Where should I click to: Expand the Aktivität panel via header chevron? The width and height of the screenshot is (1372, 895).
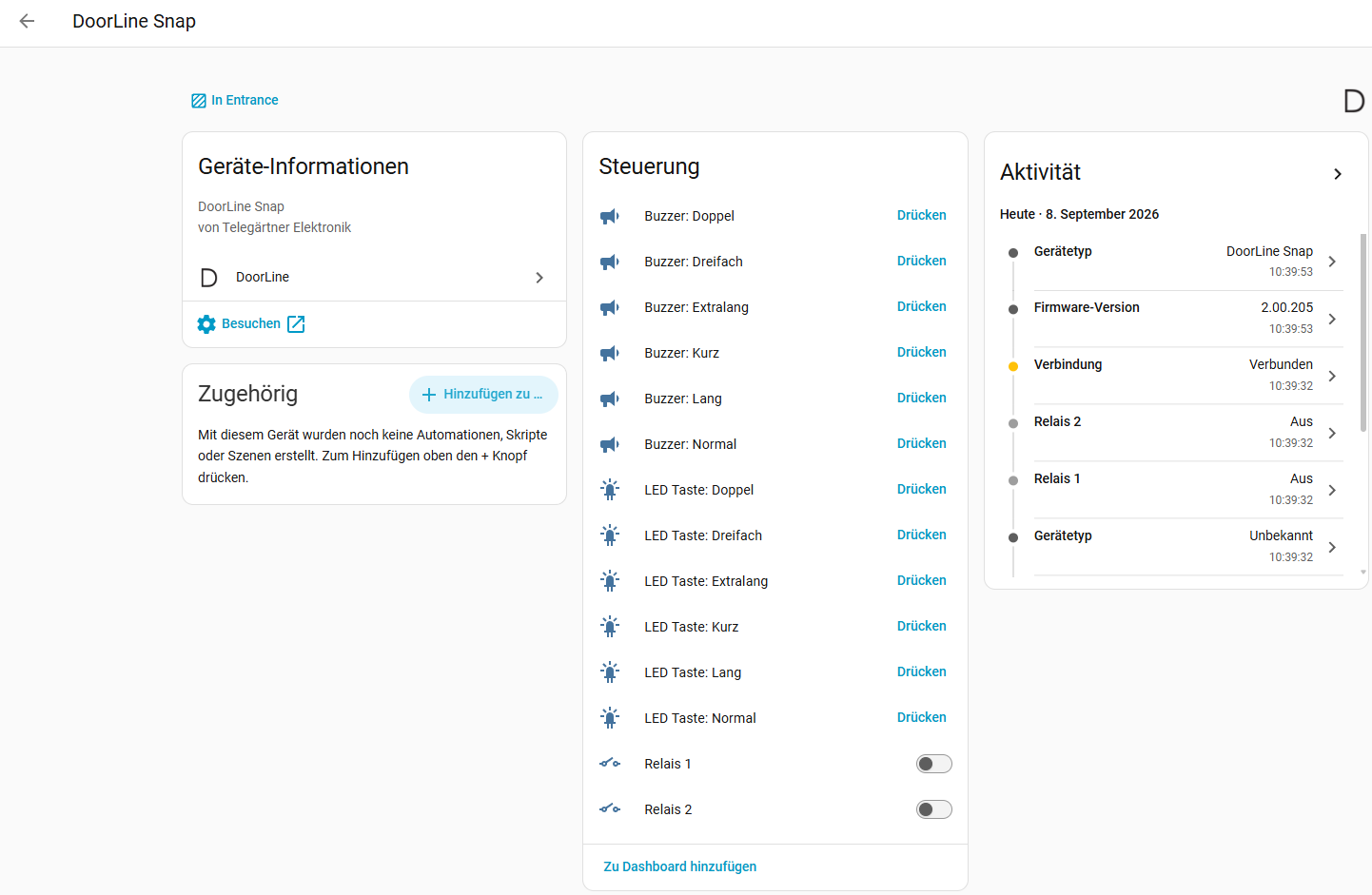[x=1338, y=174]
